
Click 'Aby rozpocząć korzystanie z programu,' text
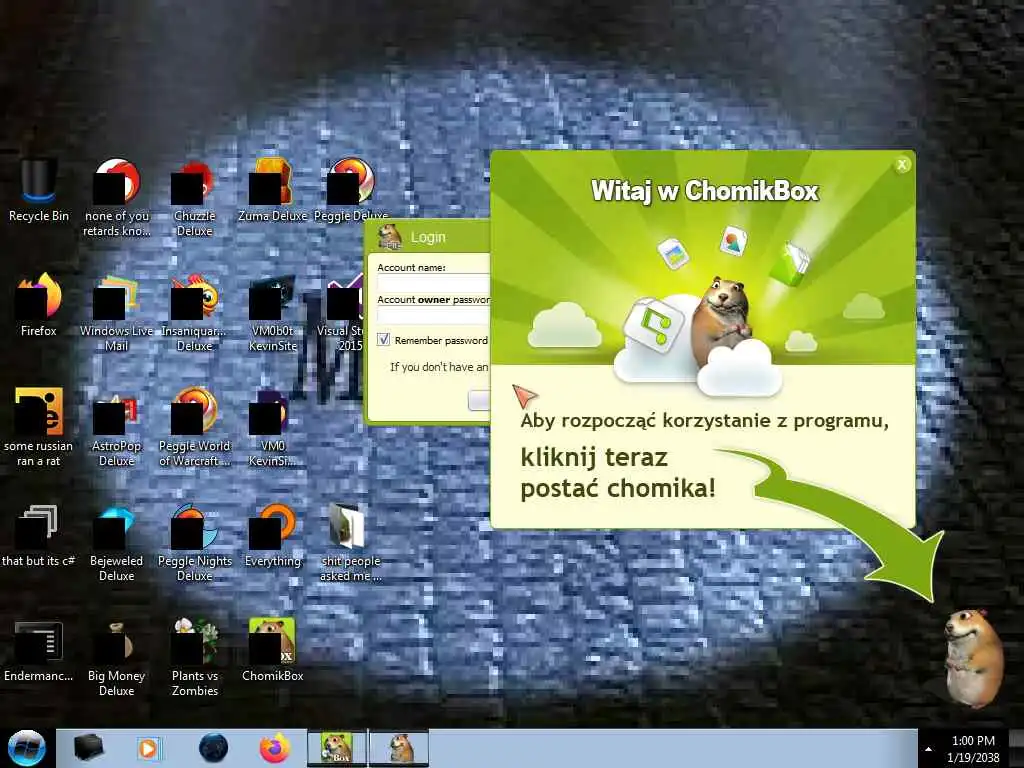tap(704, 421)
